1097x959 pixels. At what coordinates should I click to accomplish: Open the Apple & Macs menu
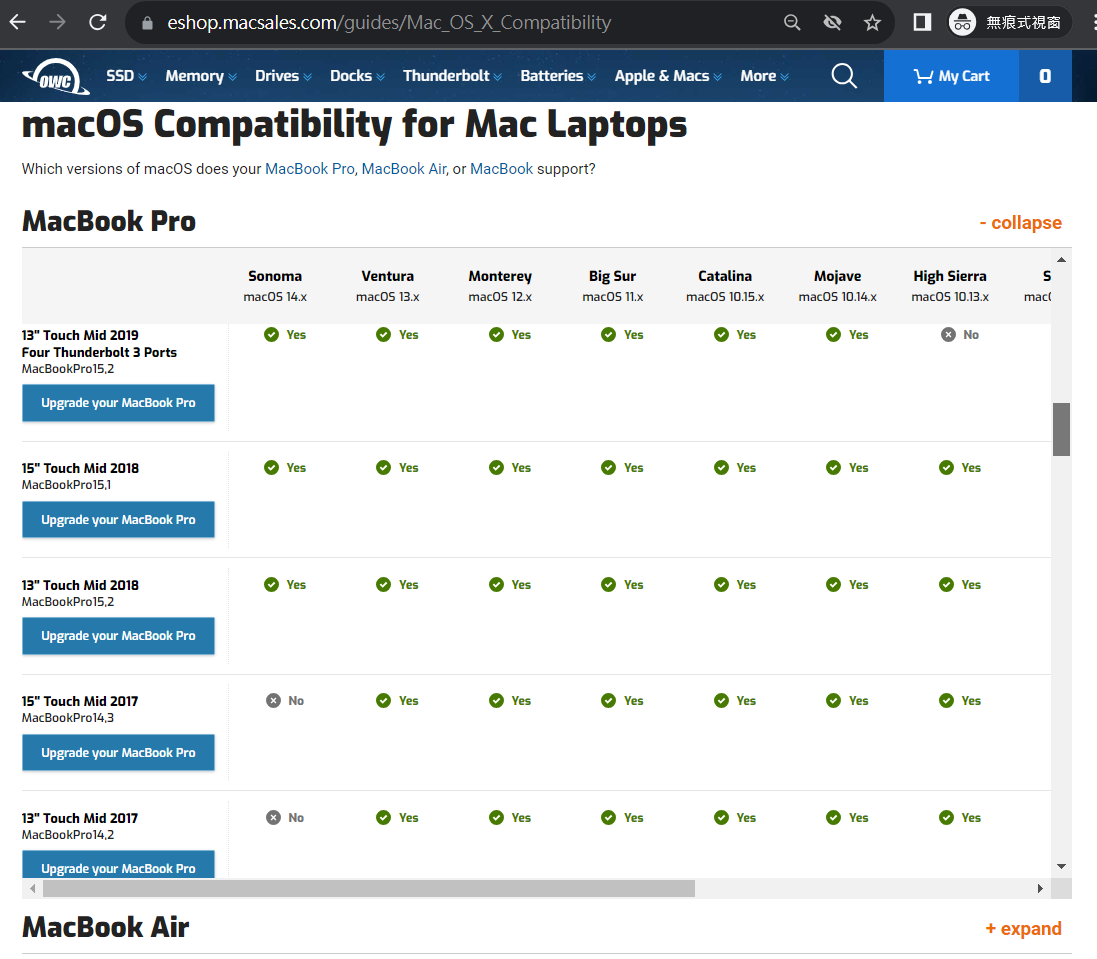coord(667,76)
